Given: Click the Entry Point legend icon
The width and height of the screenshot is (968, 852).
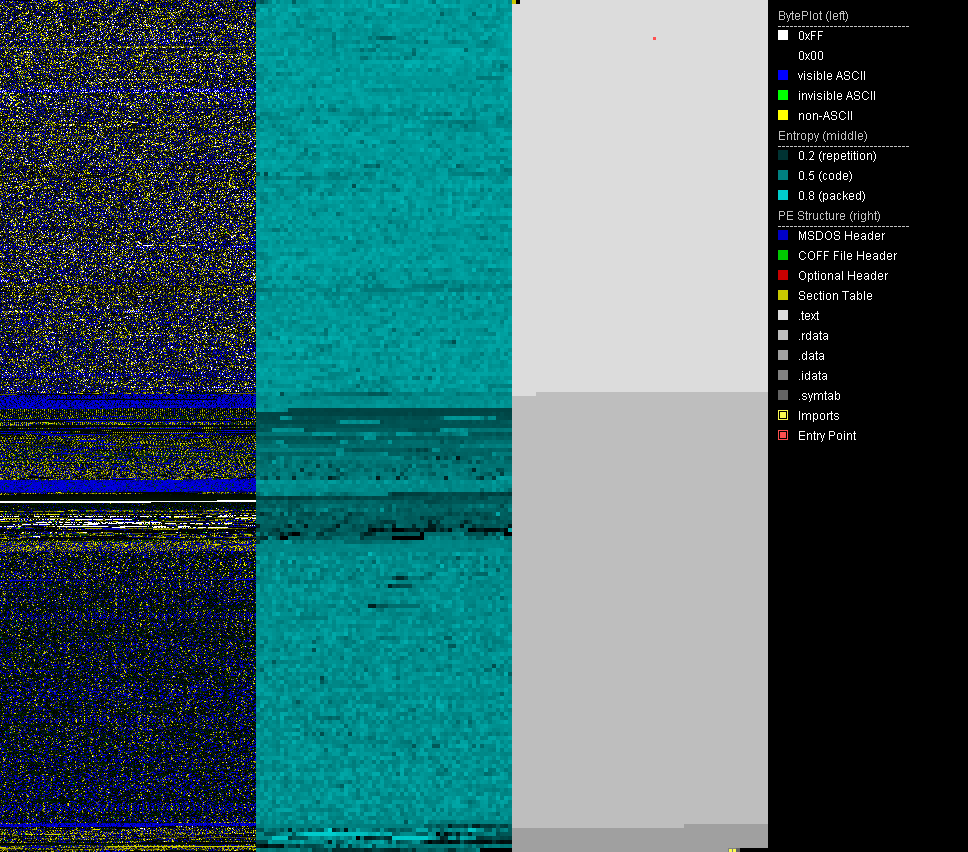Looking at the screenshot, I should click(x=783, y=436).
